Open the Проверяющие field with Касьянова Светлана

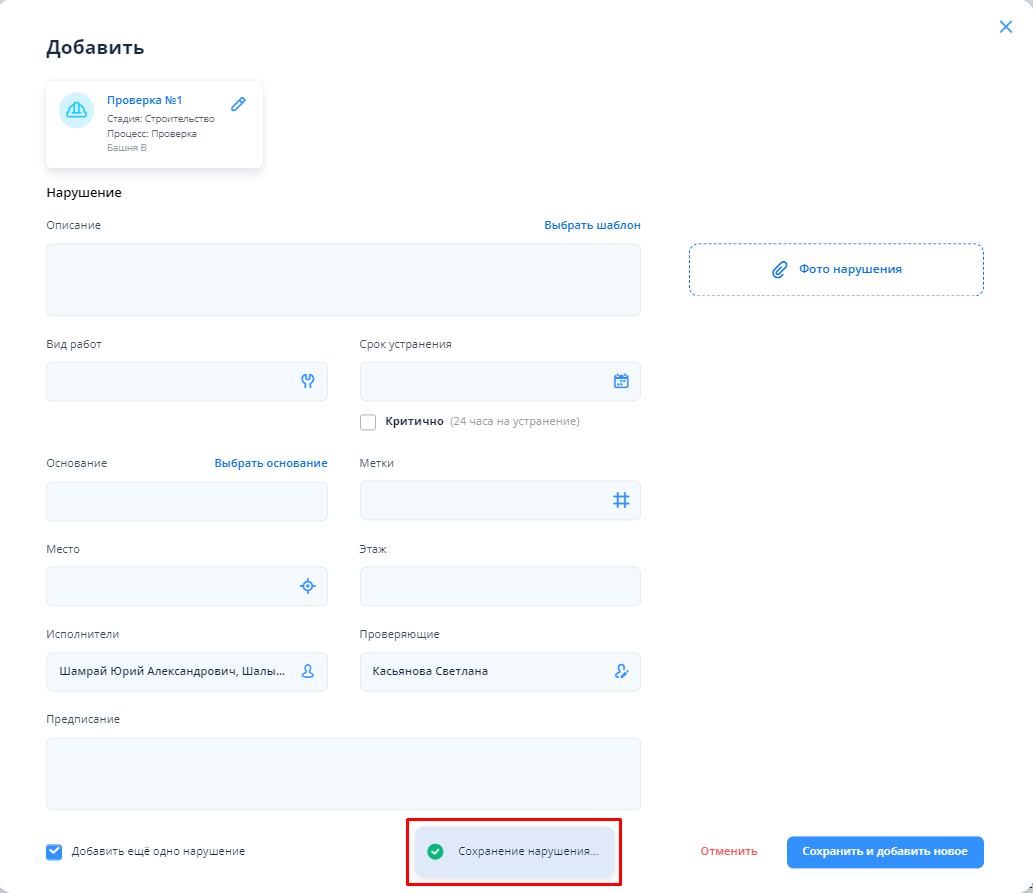[x=480, y=672]
